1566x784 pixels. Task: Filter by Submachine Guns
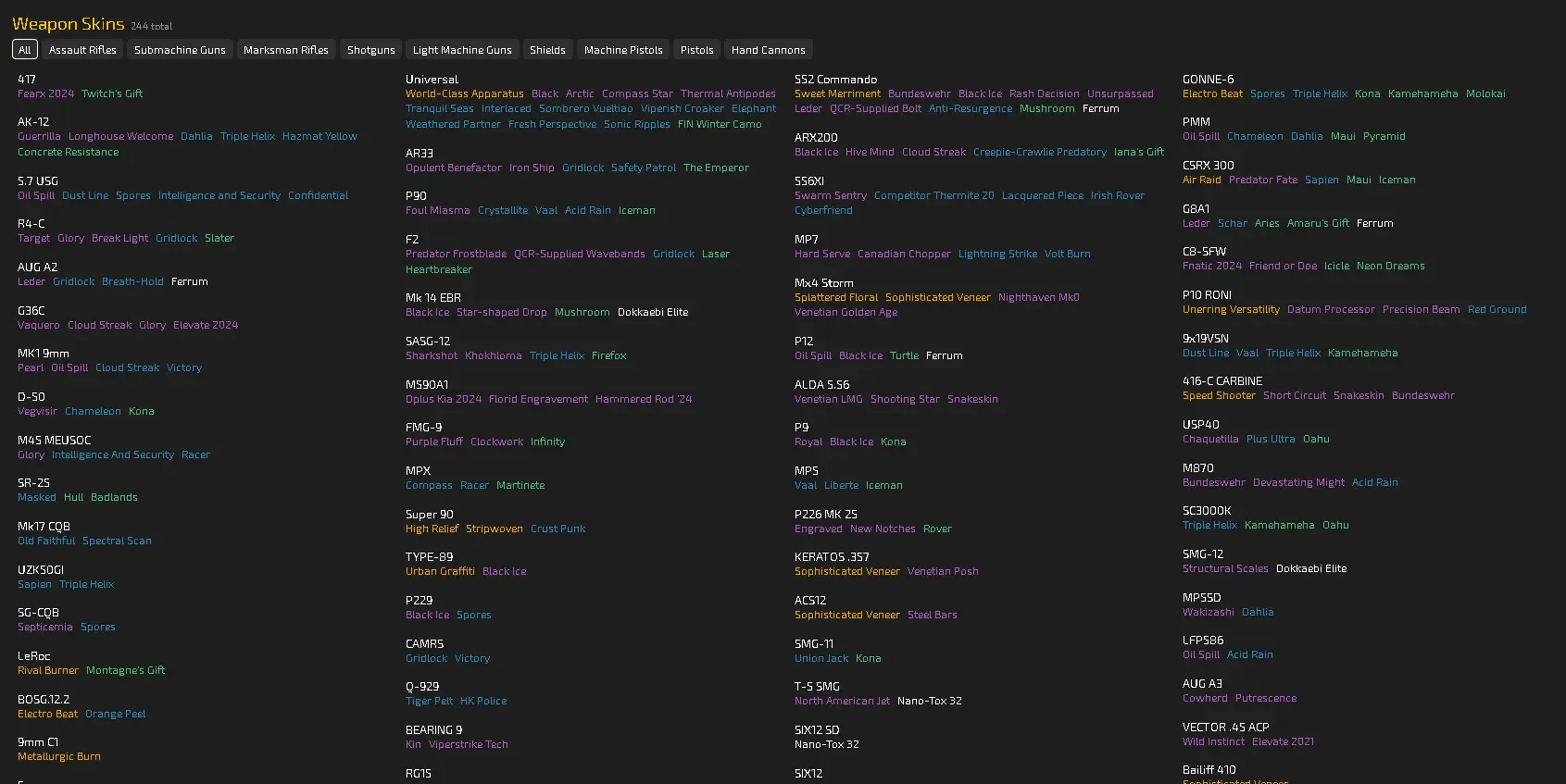(180, 50)
